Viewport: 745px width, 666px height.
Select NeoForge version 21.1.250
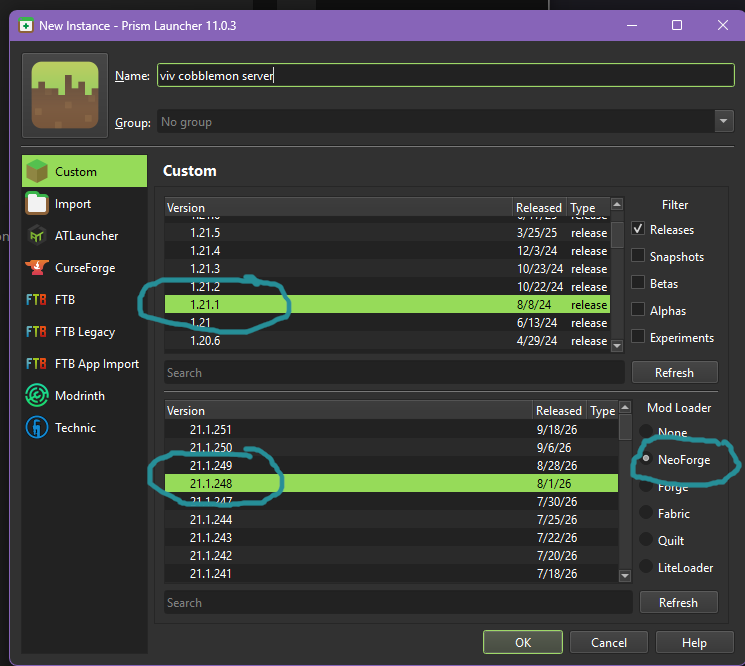tap(392, 447)
